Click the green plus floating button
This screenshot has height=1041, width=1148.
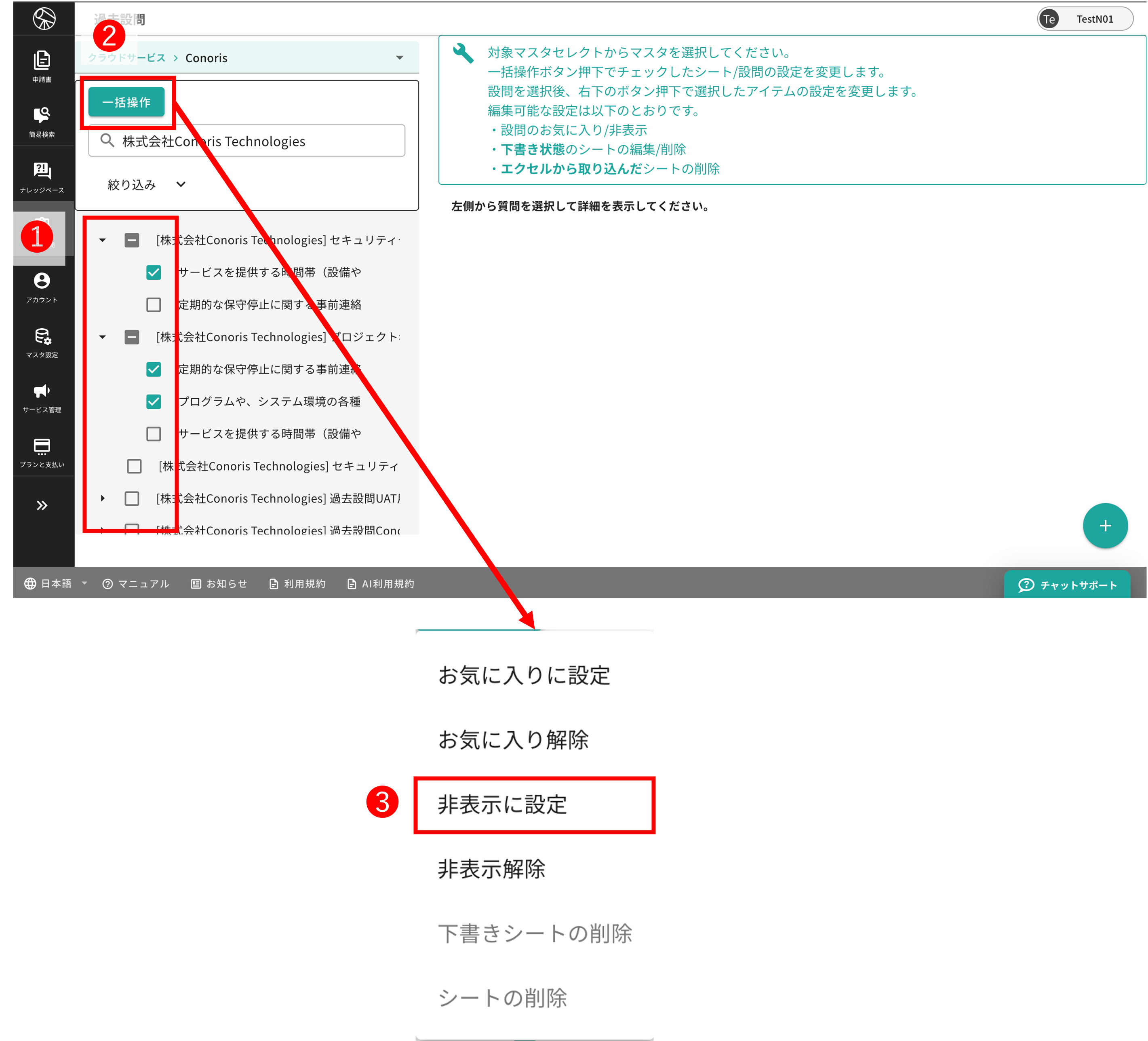tap(1105, 525)
